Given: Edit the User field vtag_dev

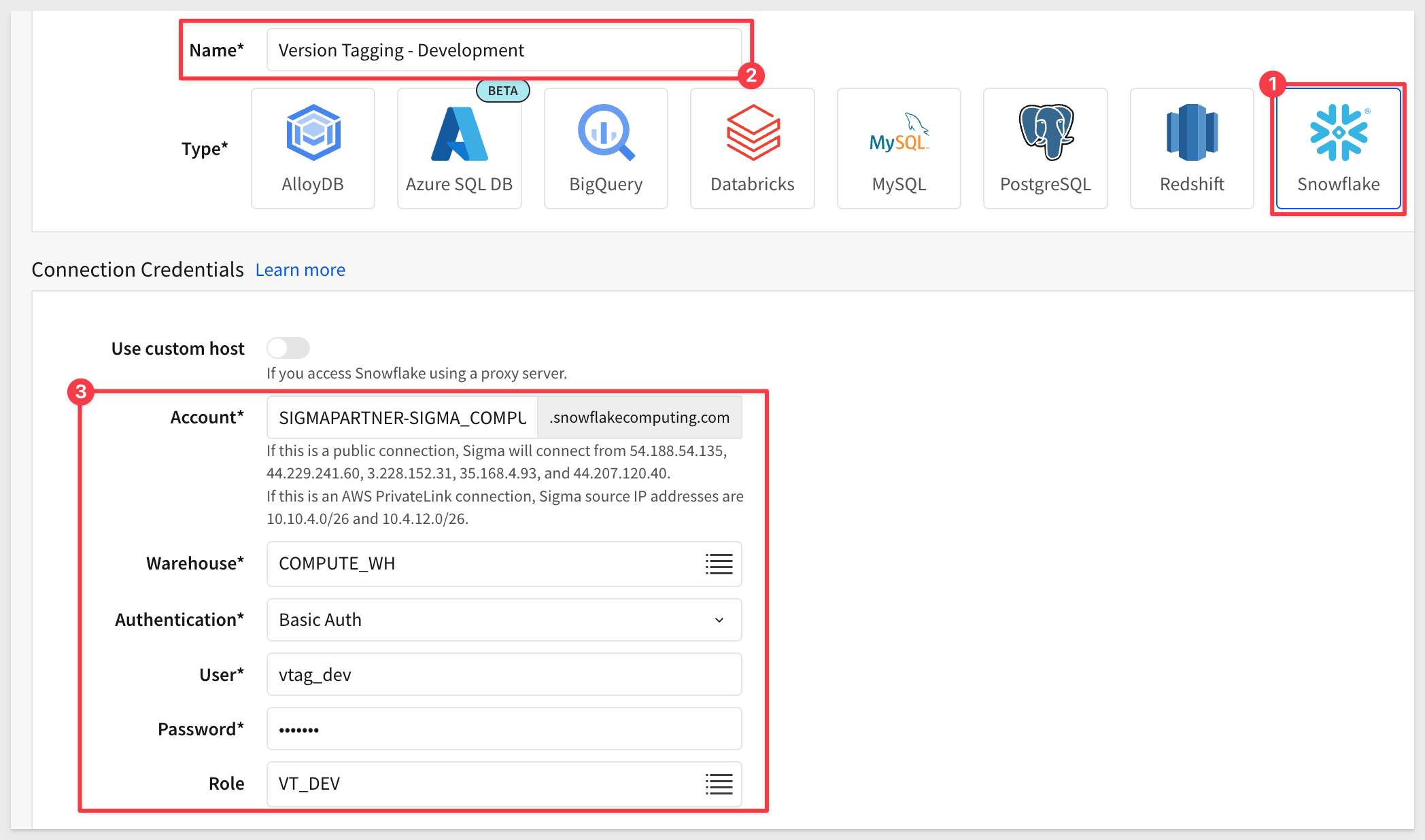Looking at the screenshot, I should point(504,674).
